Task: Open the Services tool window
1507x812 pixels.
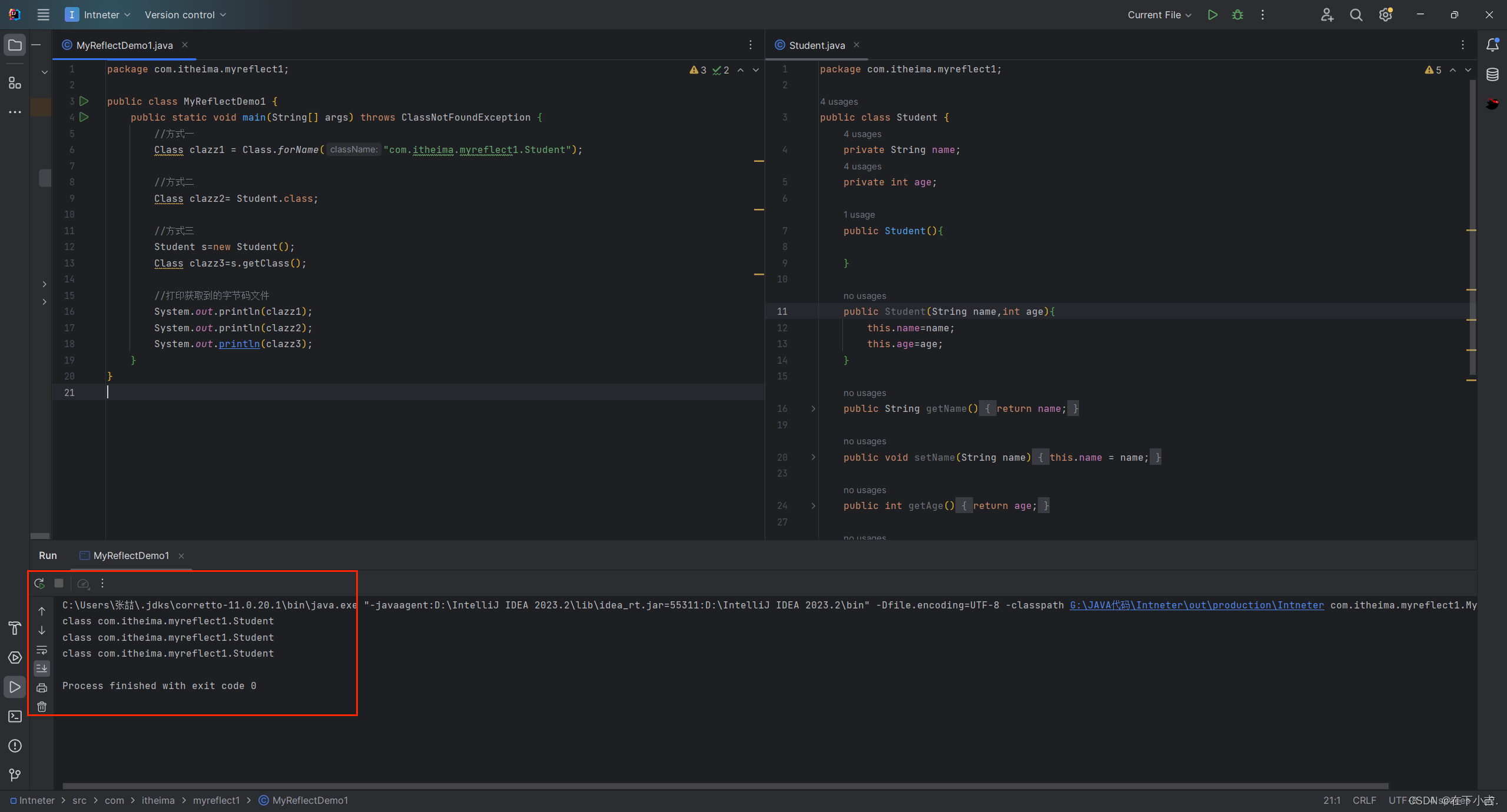Action: [x=15, y=658]
